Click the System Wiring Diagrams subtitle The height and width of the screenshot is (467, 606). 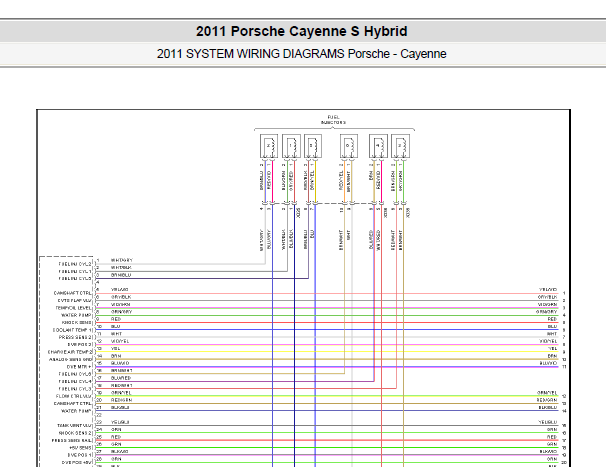pyautogui.click(x=301, y=54)
